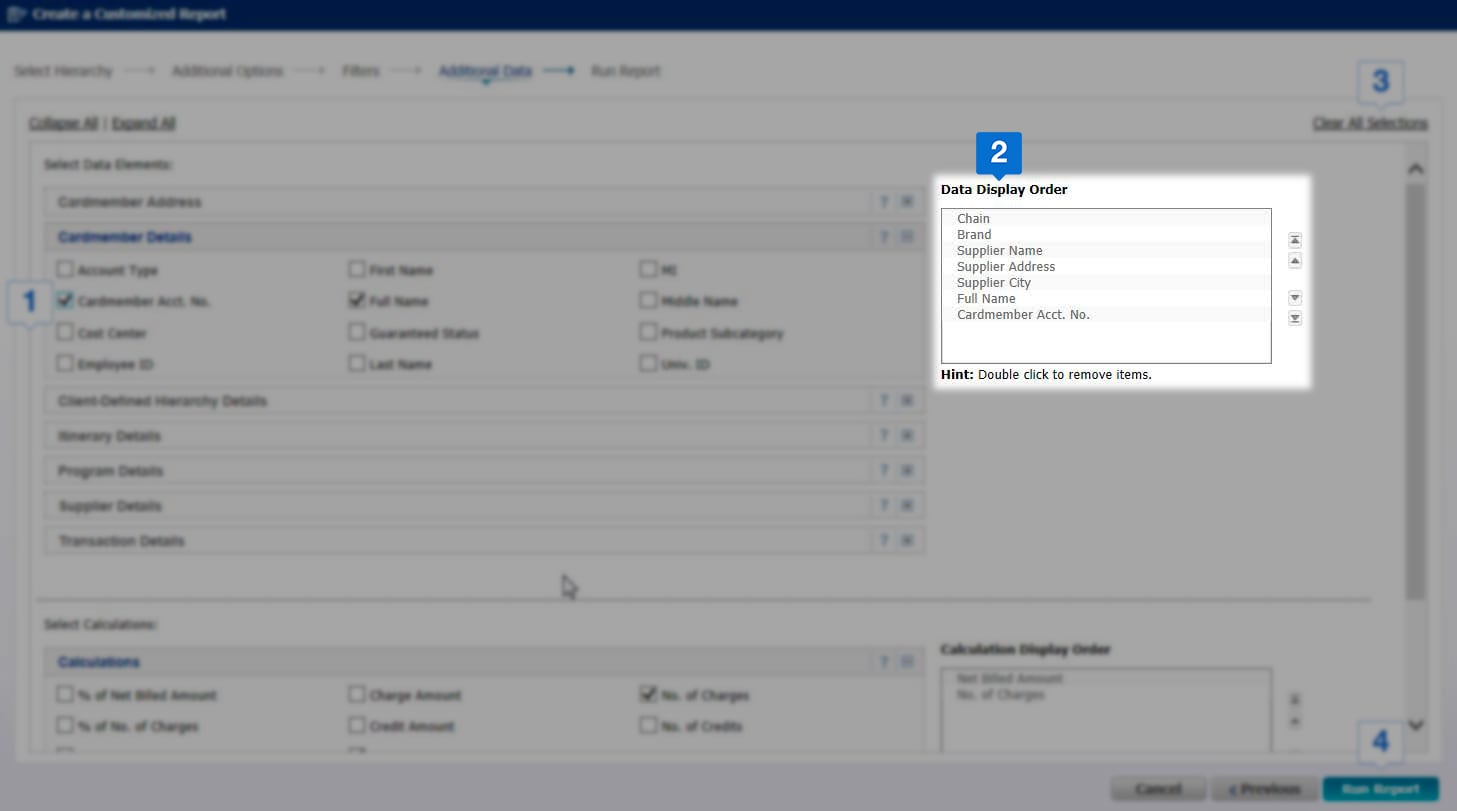Click the move-up arrow for Data Display Order
1457x811 pixels.
click(1294, 261)
